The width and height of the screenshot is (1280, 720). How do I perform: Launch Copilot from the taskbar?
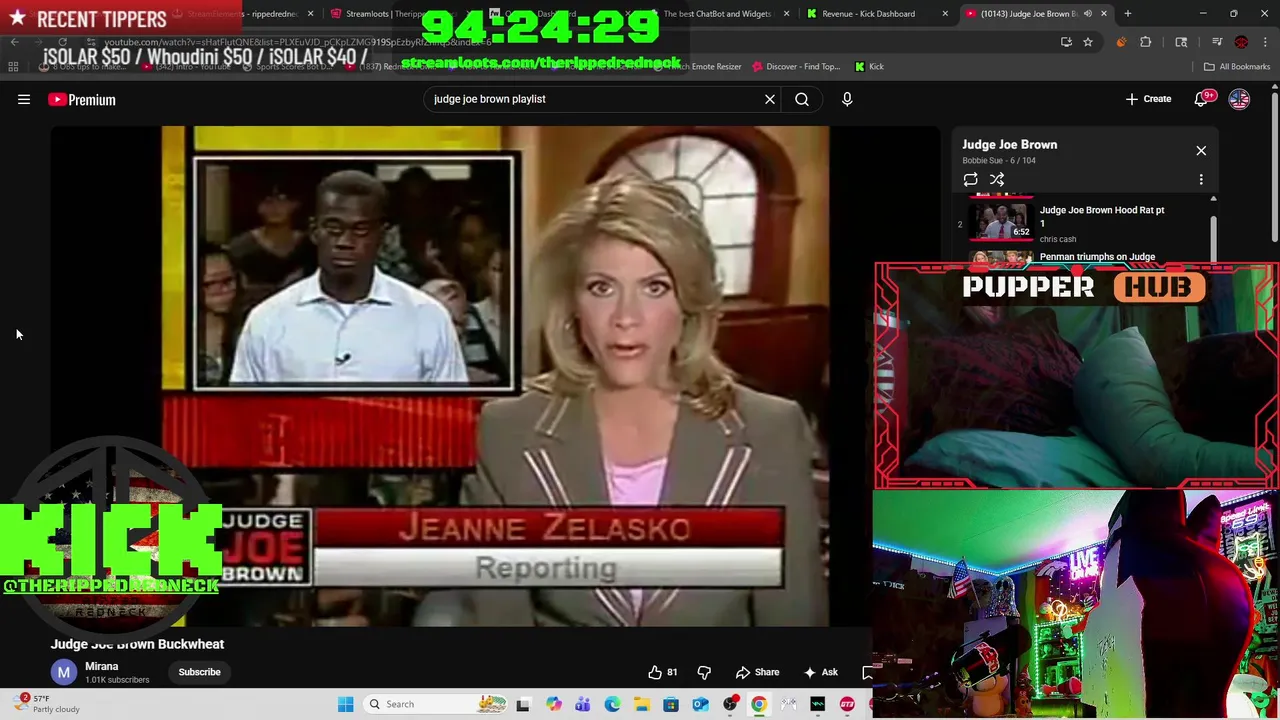click(553, 704)
